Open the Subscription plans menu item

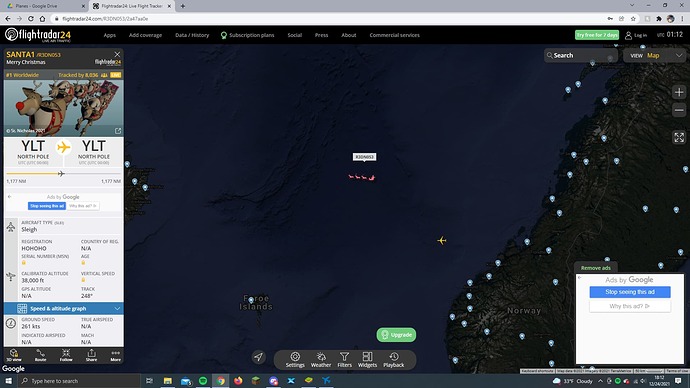tap(247, 35)
